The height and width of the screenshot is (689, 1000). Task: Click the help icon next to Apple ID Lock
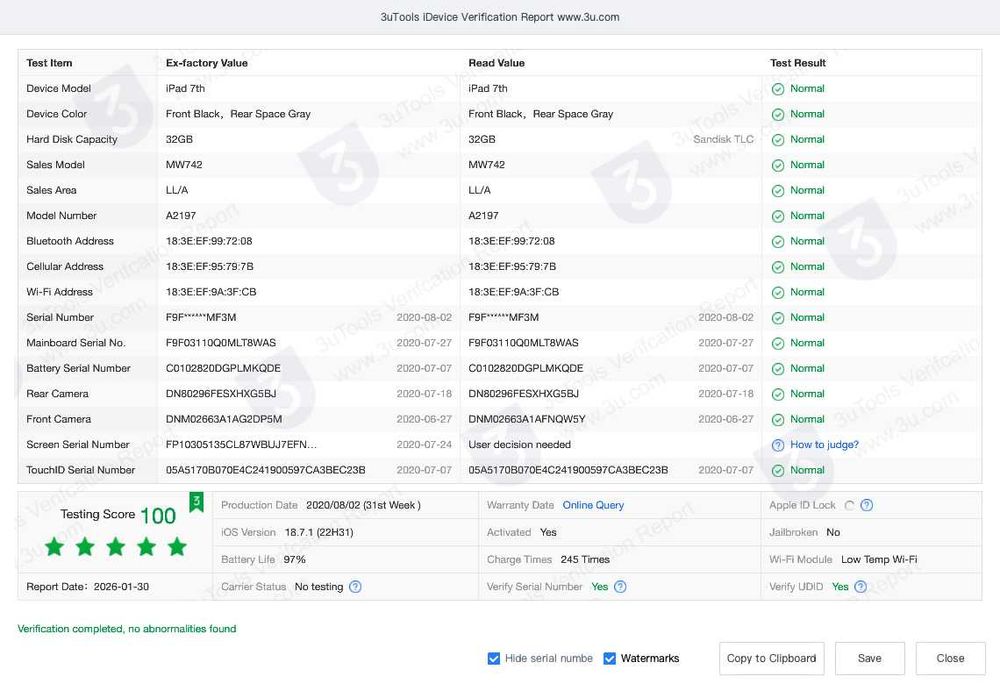[866, 505]
